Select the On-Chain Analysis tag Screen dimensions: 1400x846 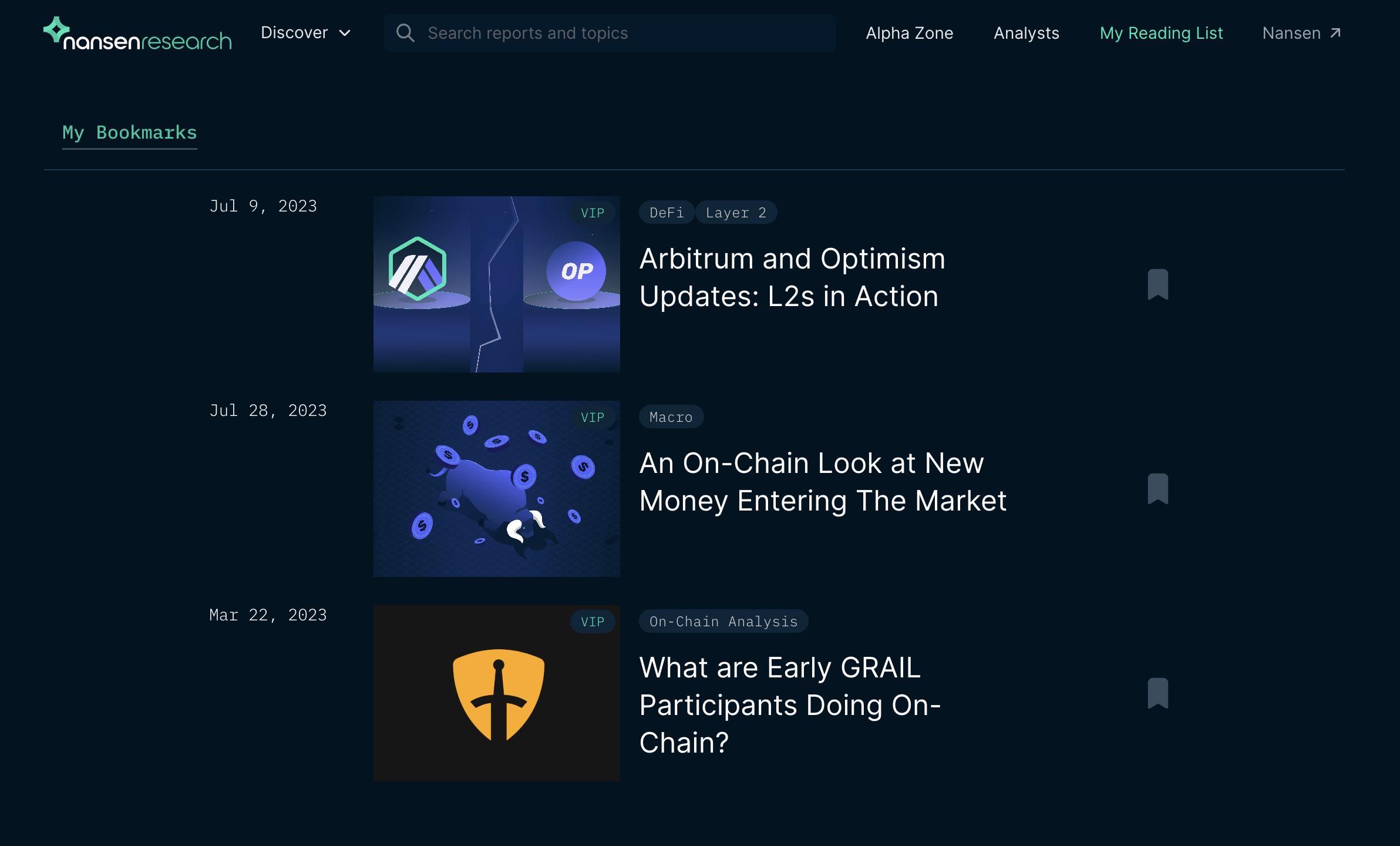(723, 622)
